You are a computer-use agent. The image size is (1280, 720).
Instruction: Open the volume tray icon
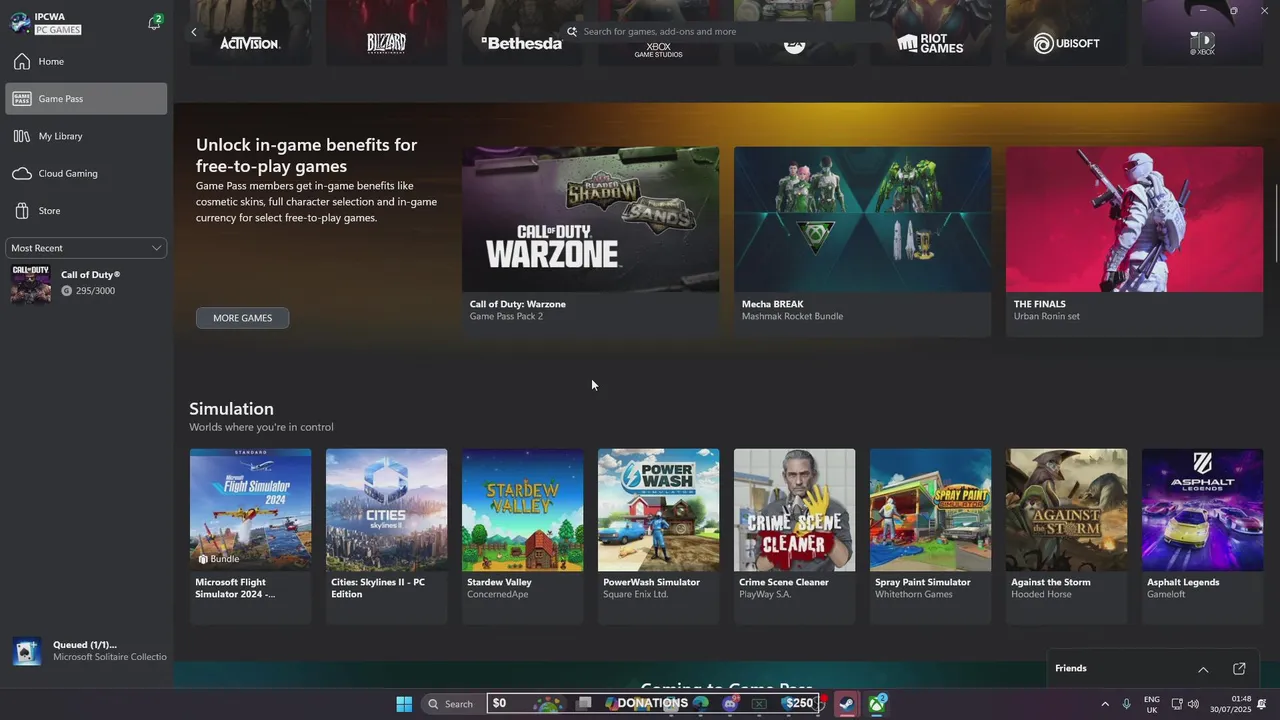(x=1193, y=704)
